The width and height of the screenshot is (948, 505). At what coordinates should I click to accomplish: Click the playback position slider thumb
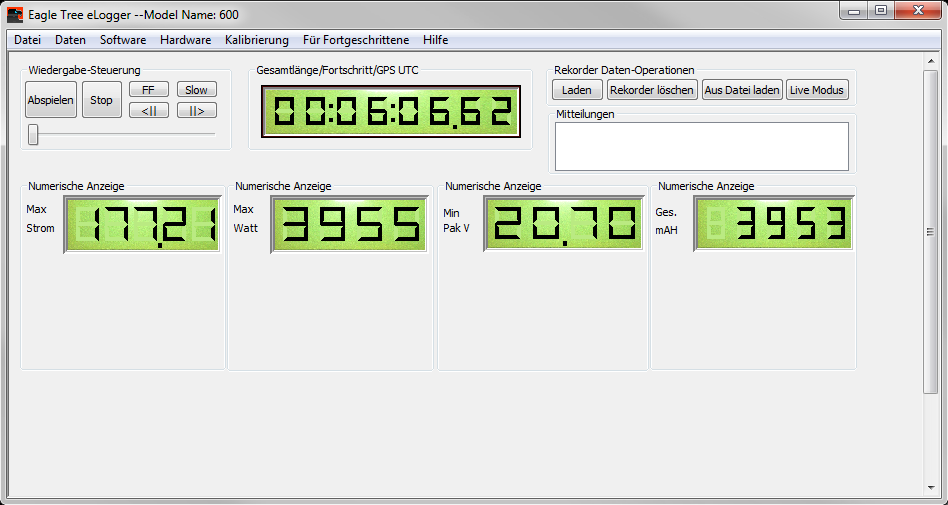click(33, 134)
